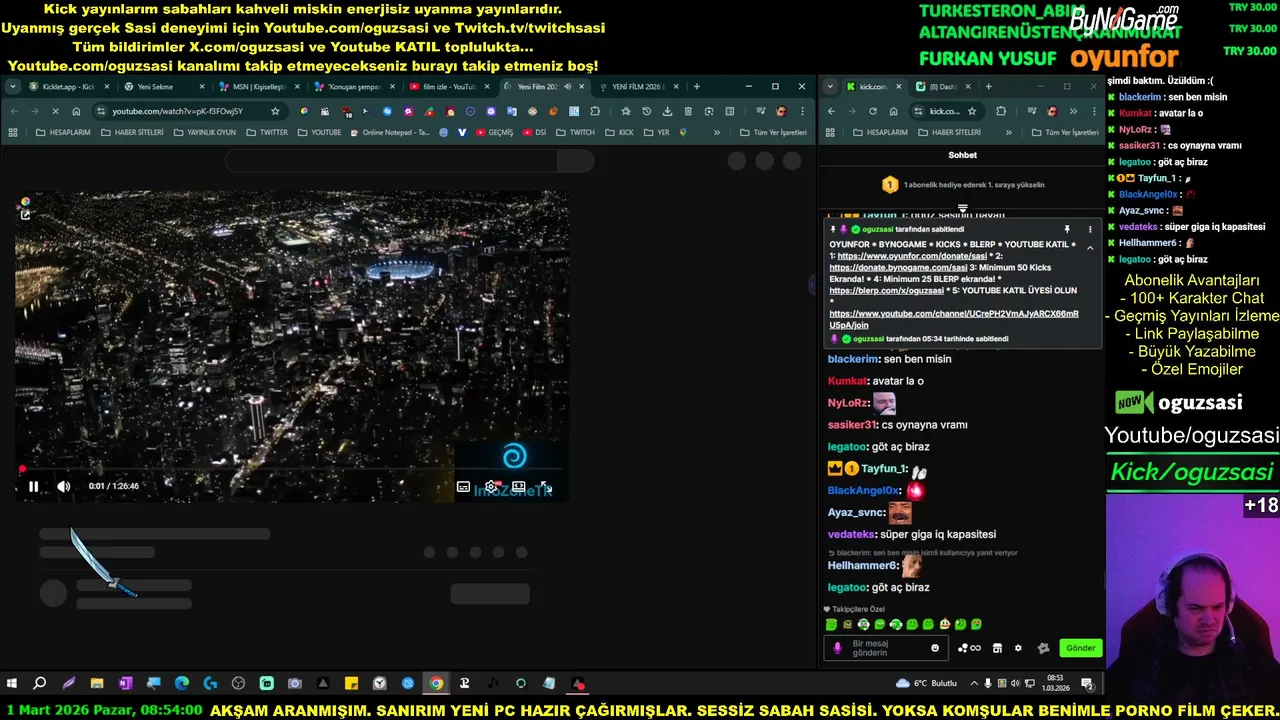Viewport: 1280px width, 720px height.
Task: Stop loading the YouTube page
Action: (55, 111)
